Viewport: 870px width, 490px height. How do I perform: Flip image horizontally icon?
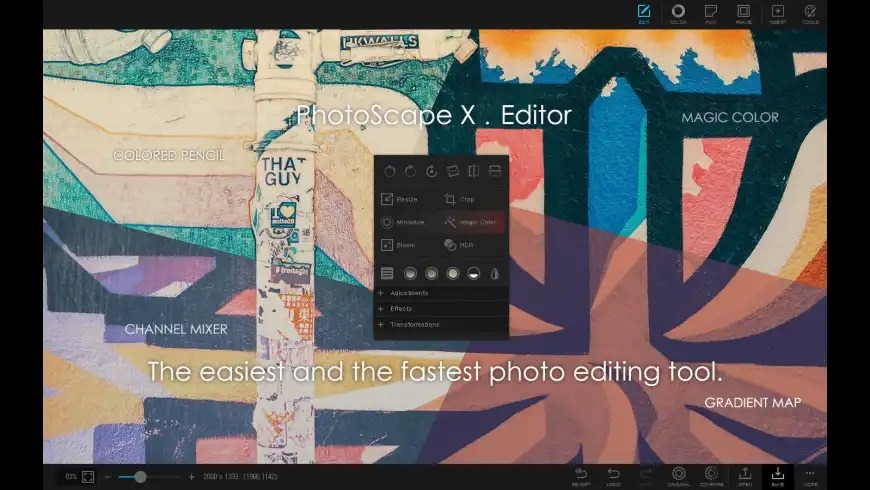click(474, 171)
